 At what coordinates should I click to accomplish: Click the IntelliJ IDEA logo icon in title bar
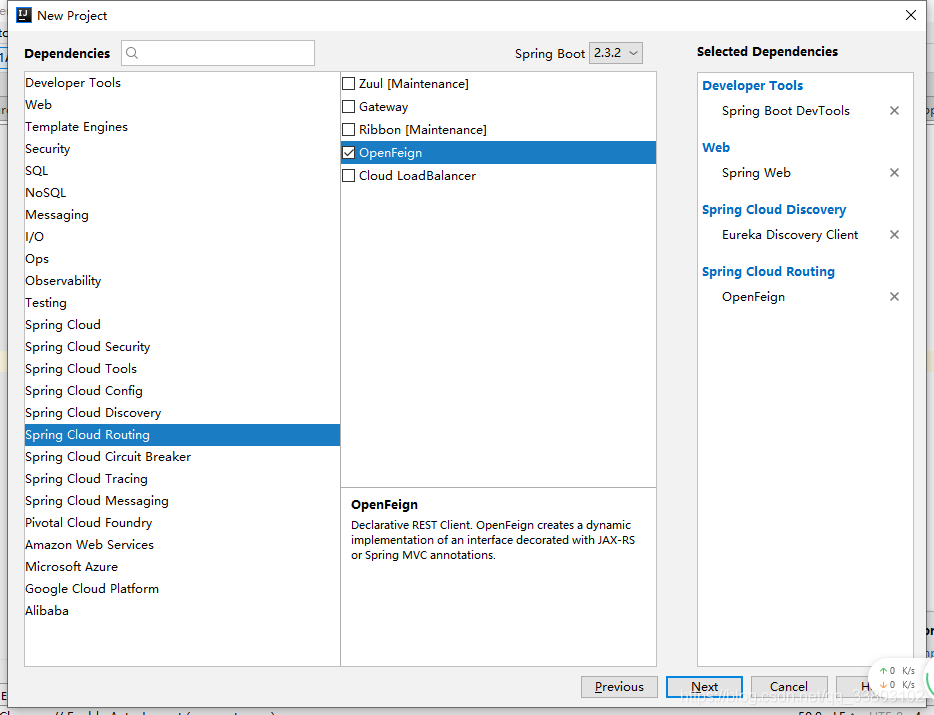pyautogui.click(x=24, y=15)
